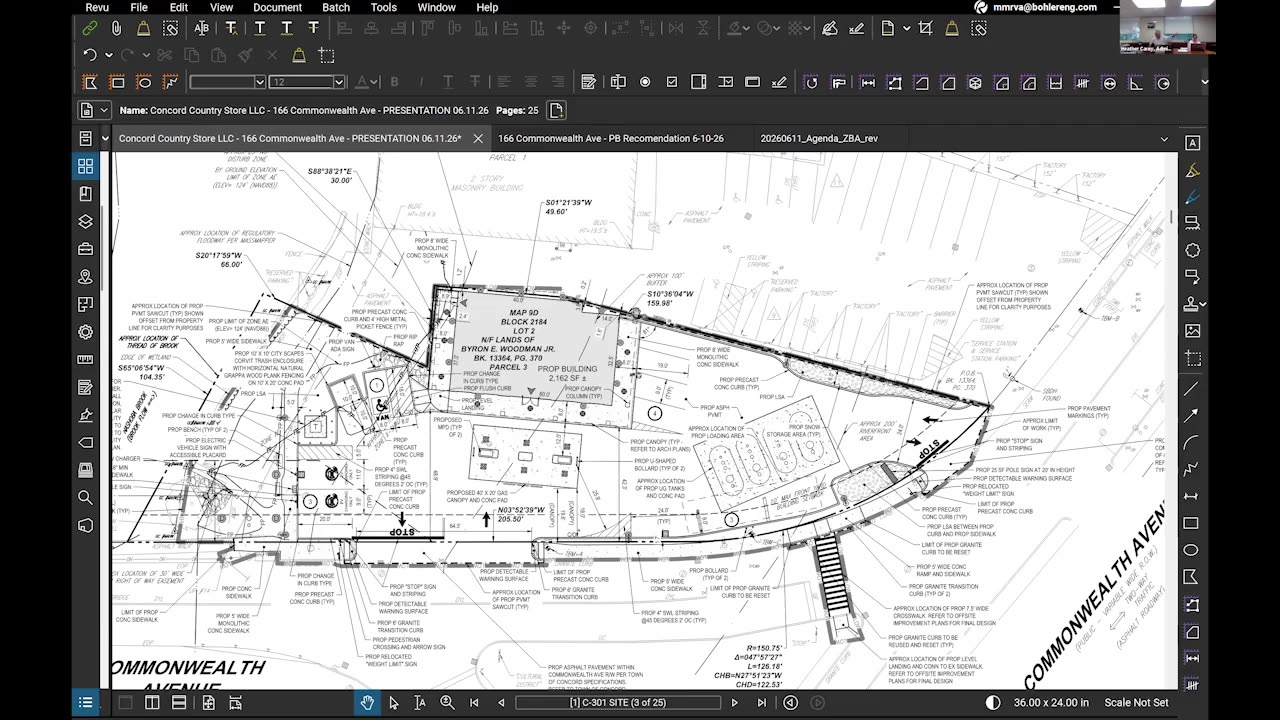Select the rectangle sketch-to-scale tool

pyautogui.click(x=117, y=82)
